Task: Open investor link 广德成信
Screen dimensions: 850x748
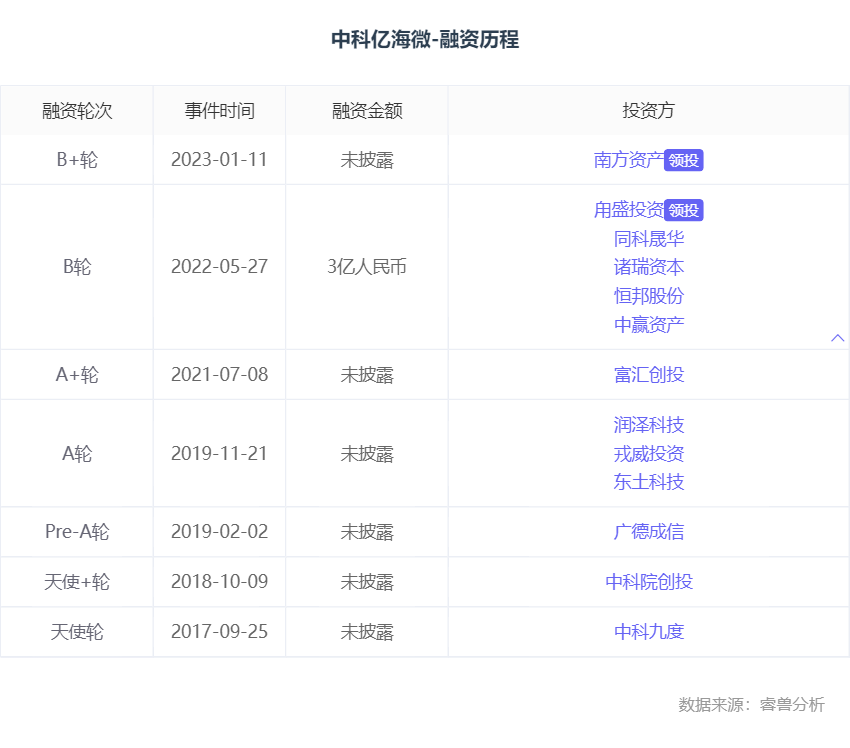Action: [x=649, y=532]
